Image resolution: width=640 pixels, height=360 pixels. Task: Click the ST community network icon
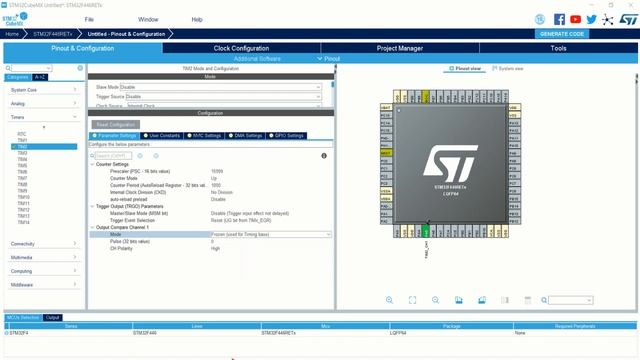[x=607, y=20]
